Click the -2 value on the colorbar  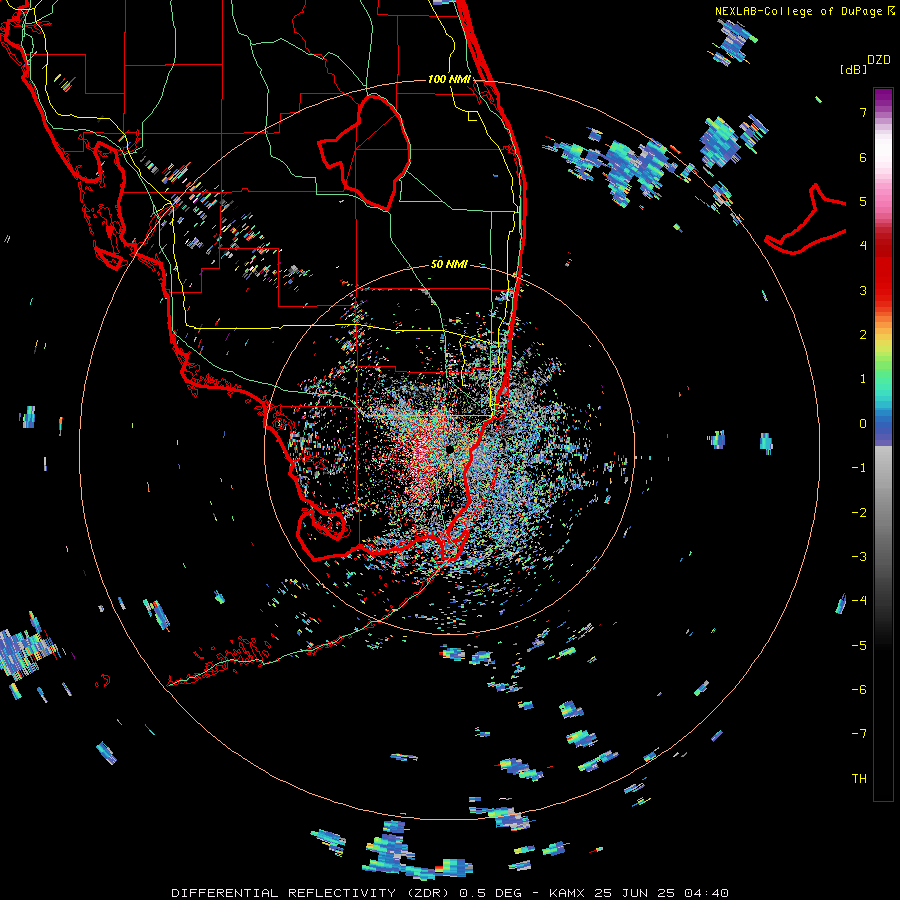pos(859,513)
